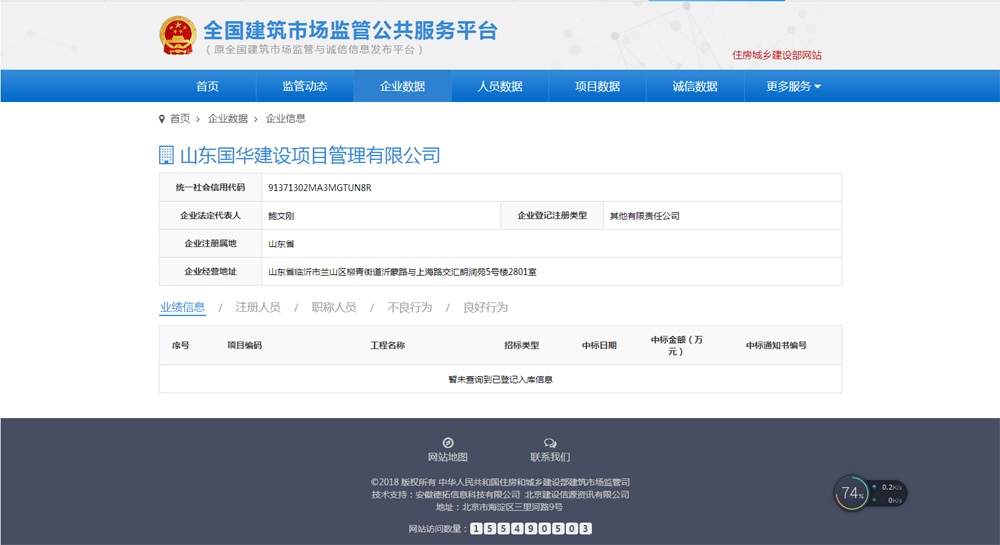The height and width of the screenshot is (545, 1000).
Task: Go to 监管动态 in navigation bar
Action: [304, 86]
